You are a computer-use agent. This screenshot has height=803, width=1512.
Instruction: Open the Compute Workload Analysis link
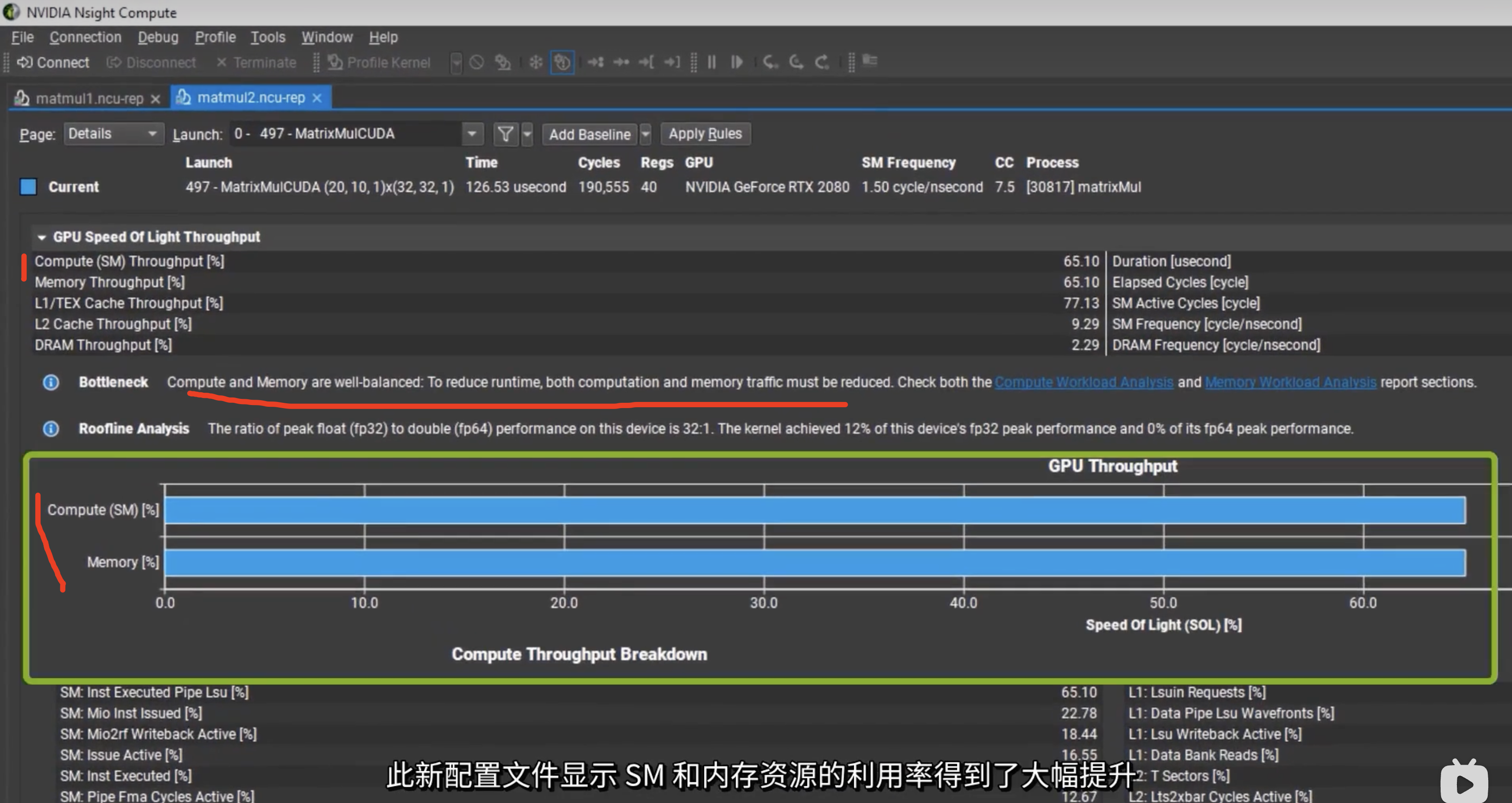pyautogui.click(x=1083, y=382)
